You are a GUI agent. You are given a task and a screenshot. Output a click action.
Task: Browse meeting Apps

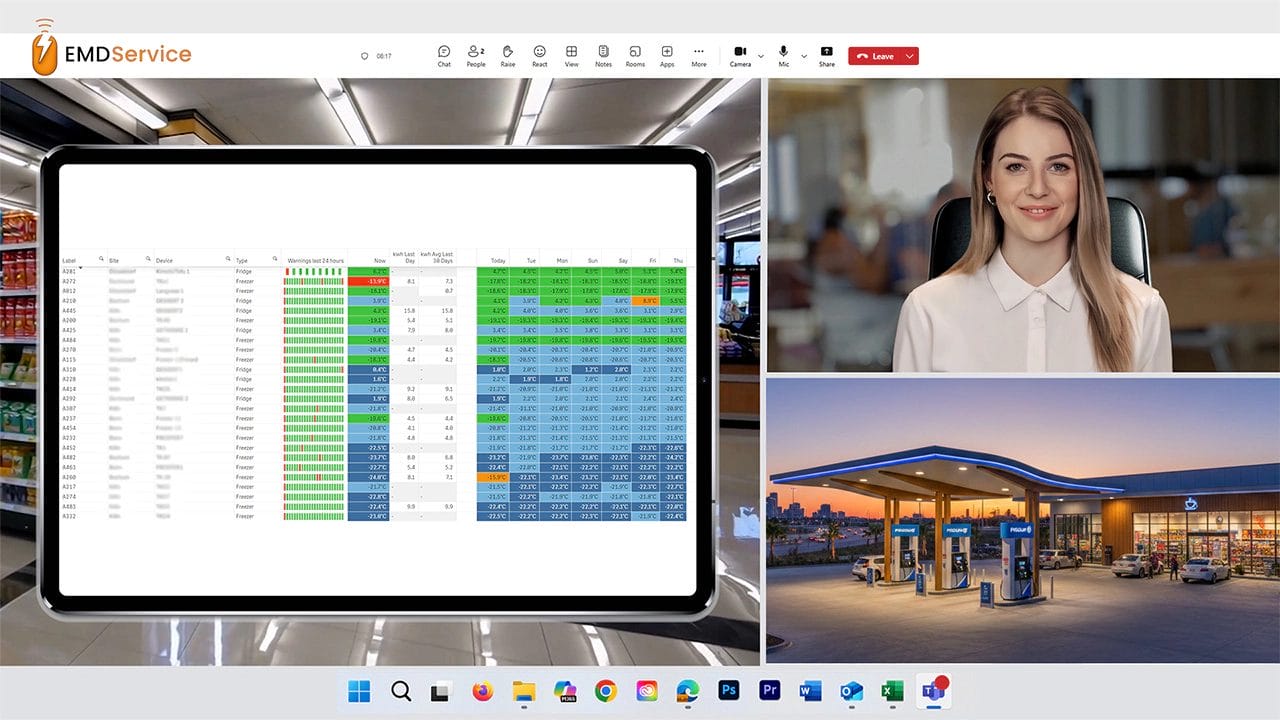[667, 52]
